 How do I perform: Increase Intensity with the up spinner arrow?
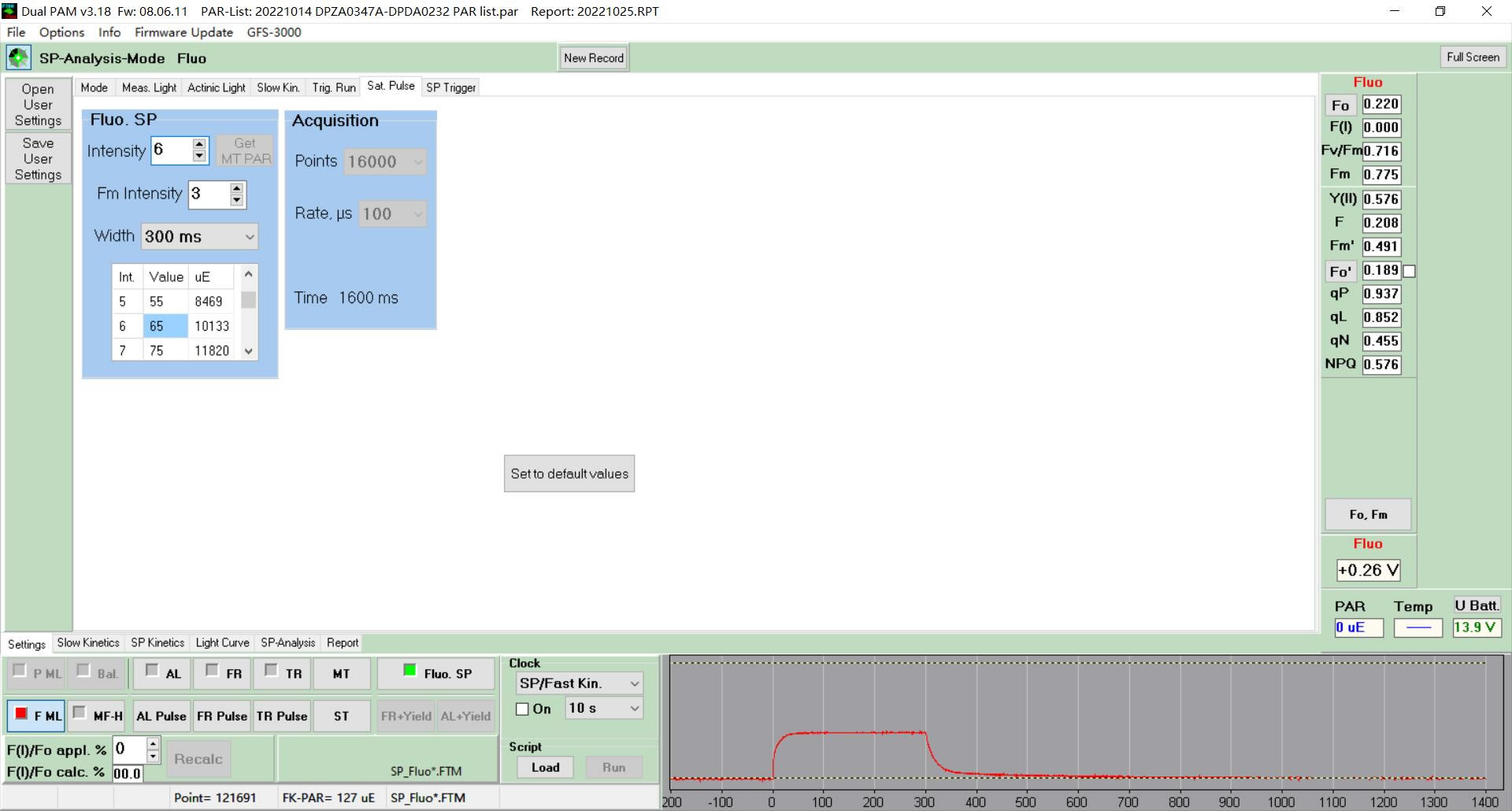(199, 144)
